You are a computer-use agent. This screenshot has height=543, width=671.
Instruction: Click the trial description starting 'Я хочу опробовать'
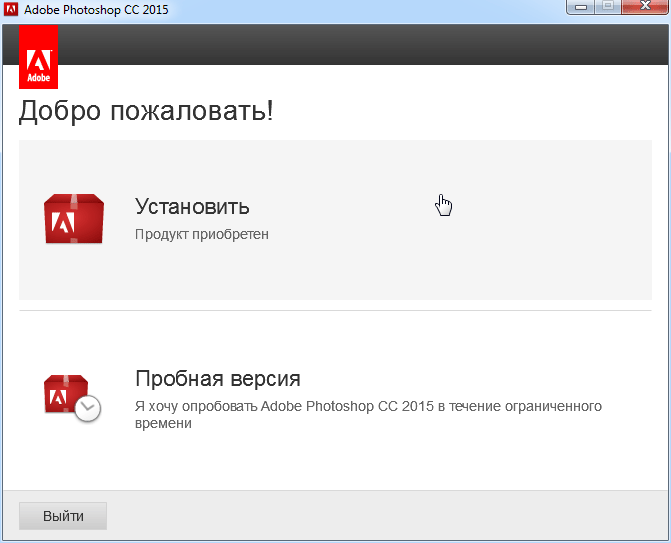coord(368,414)
